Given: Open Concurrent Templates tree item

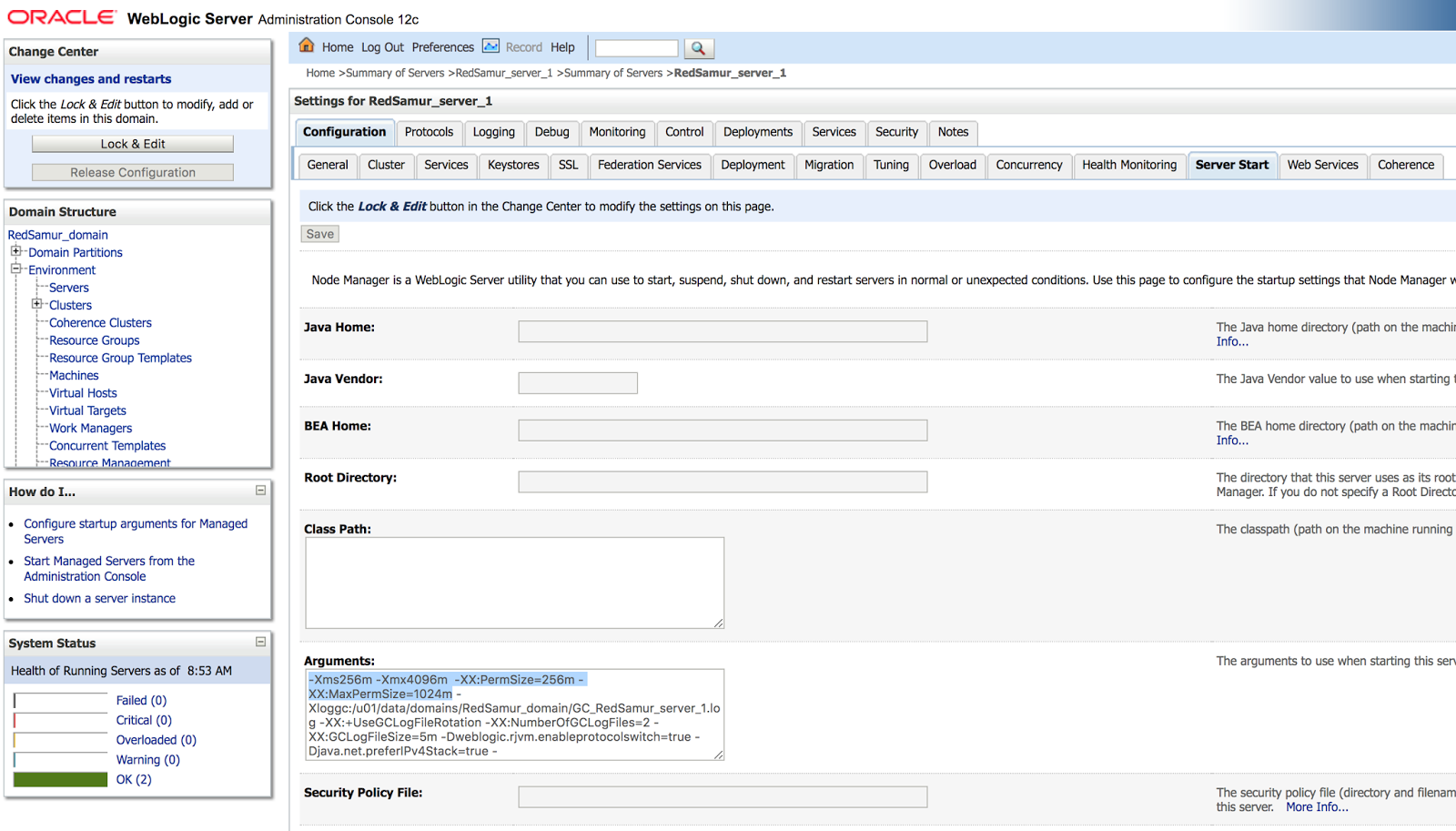Looking at the screenshot, I should 107,446.
